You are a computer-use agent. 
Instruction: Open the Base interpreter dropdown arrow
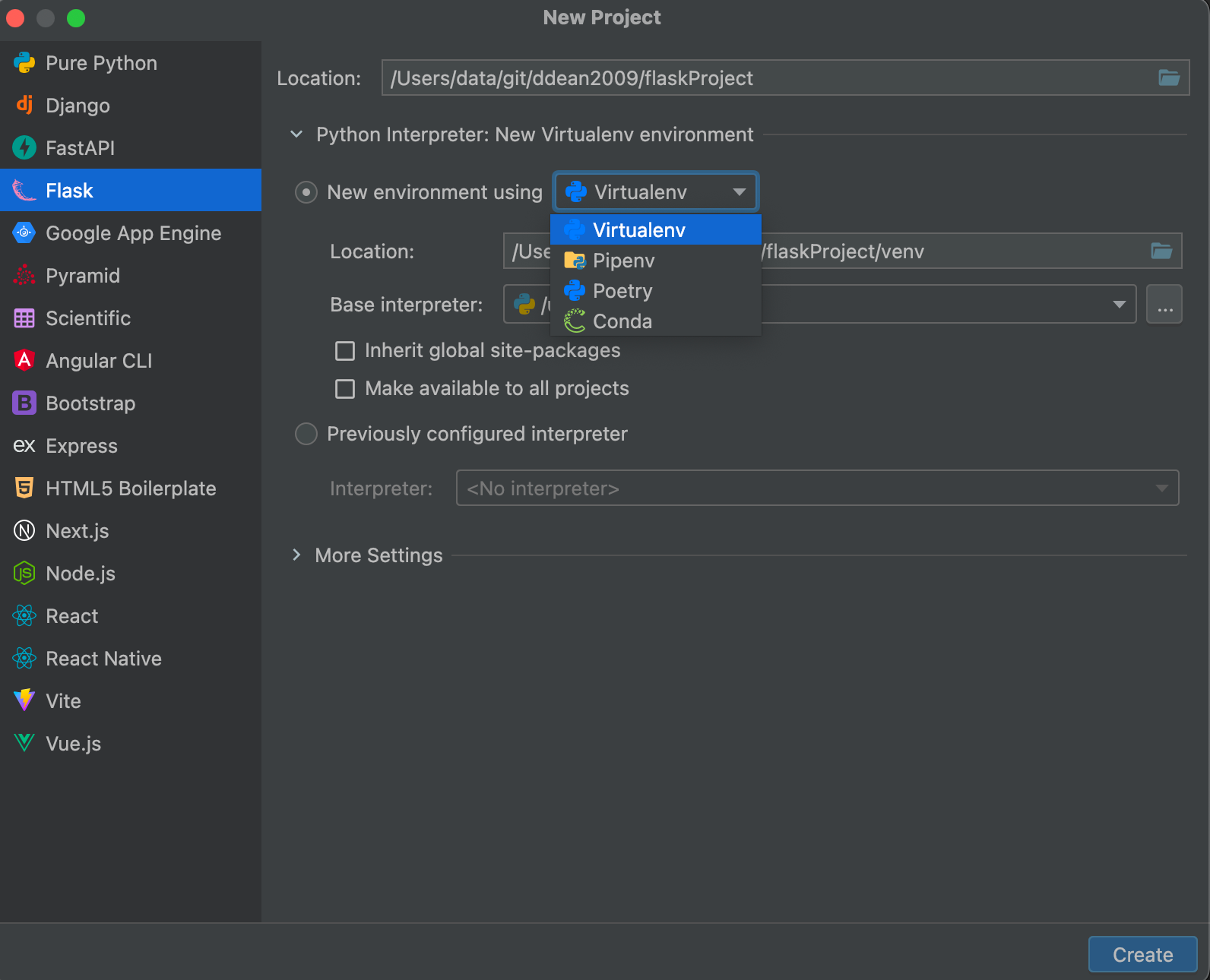click(1119, 304)
